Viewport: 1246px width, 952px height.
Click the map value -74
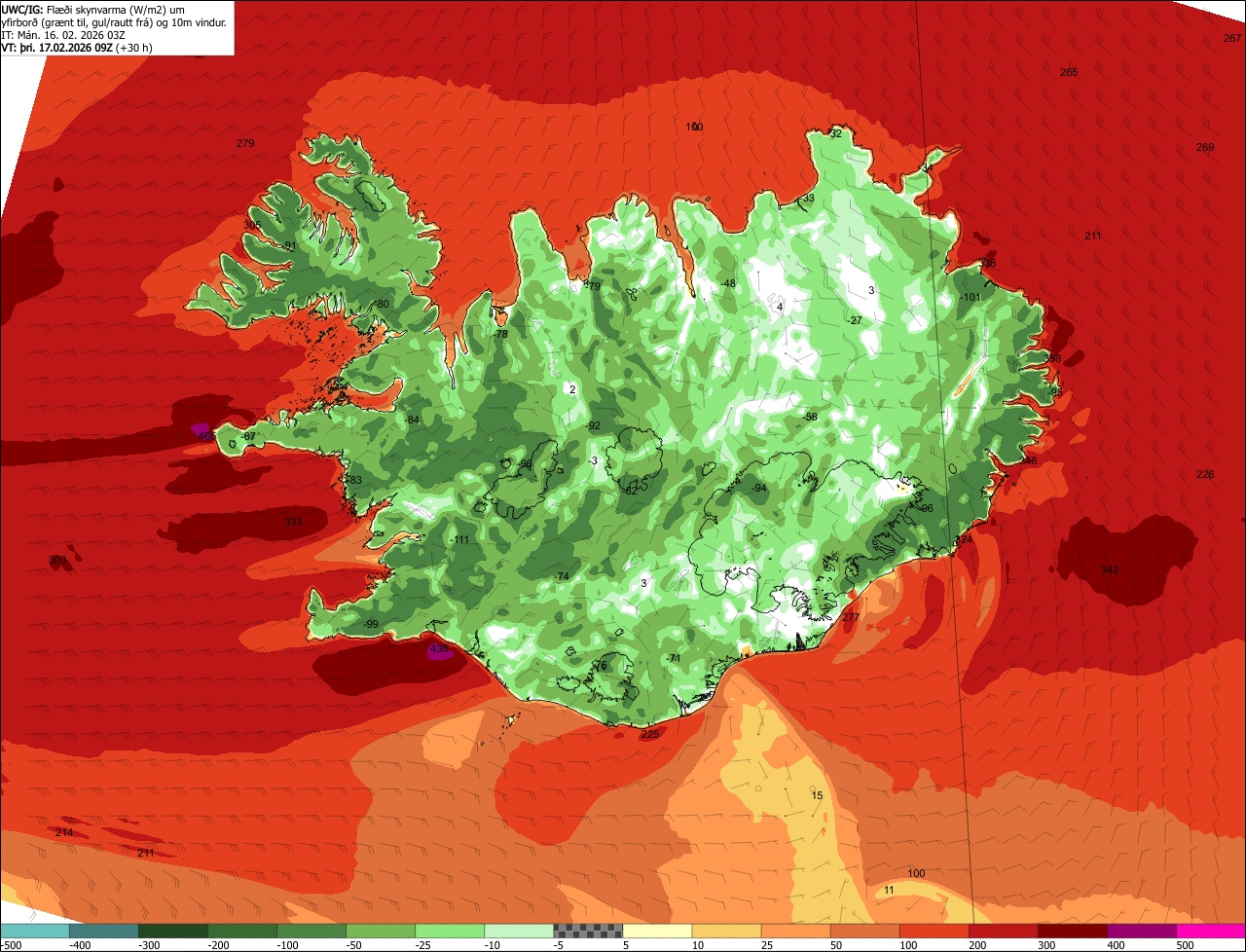561,576
